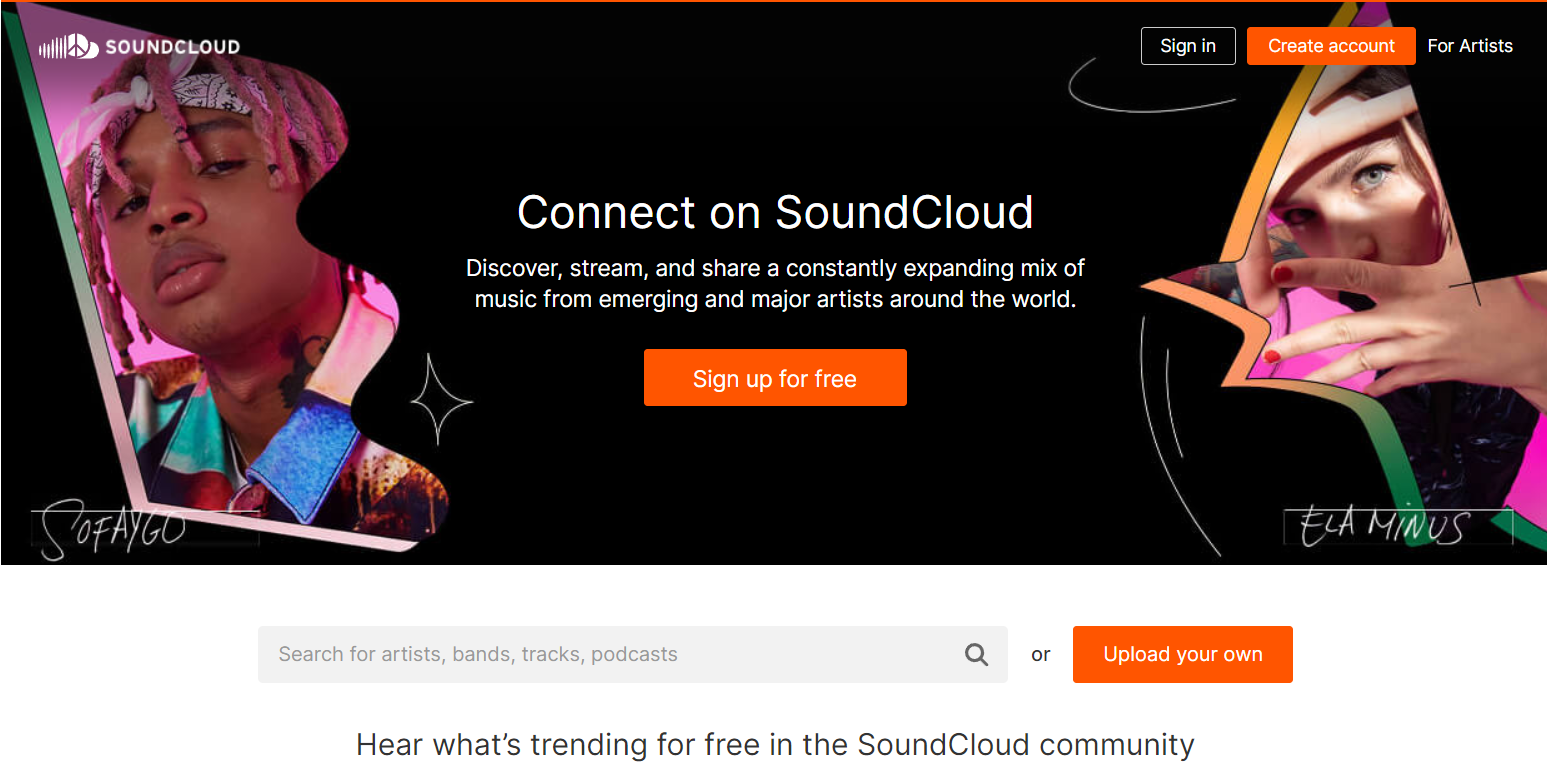Click the magnifying glass search icon
This screenshot has height=773, width=1547.
[976, 655]
